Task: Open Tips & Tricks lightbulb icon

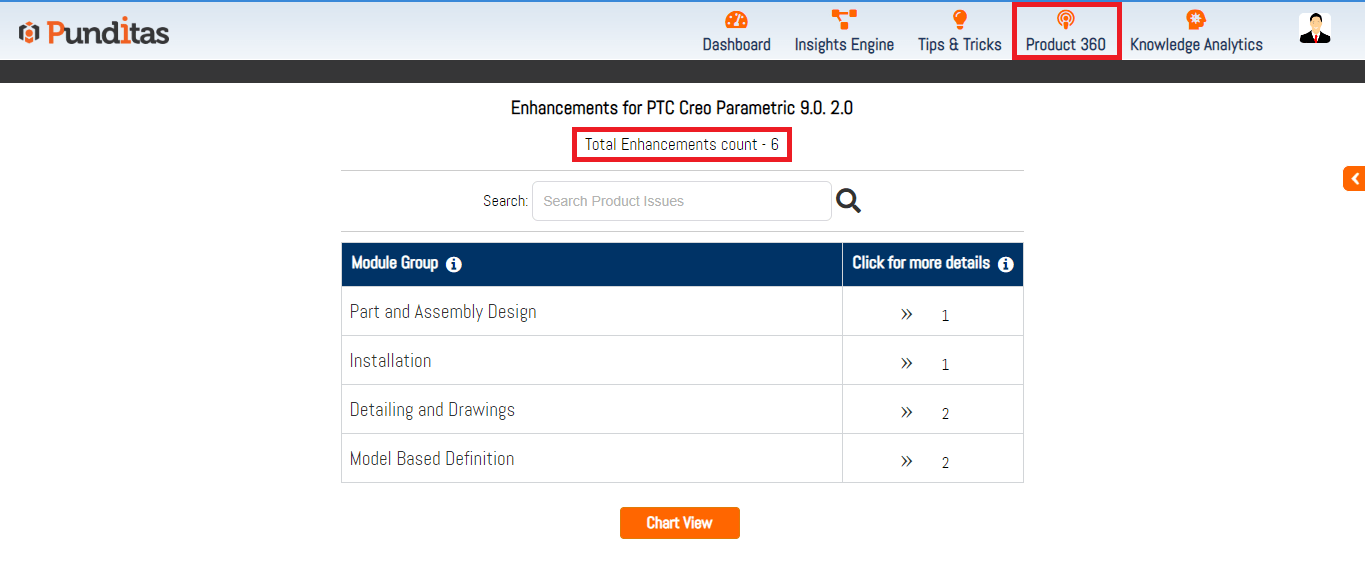Action: coord(959,20)
